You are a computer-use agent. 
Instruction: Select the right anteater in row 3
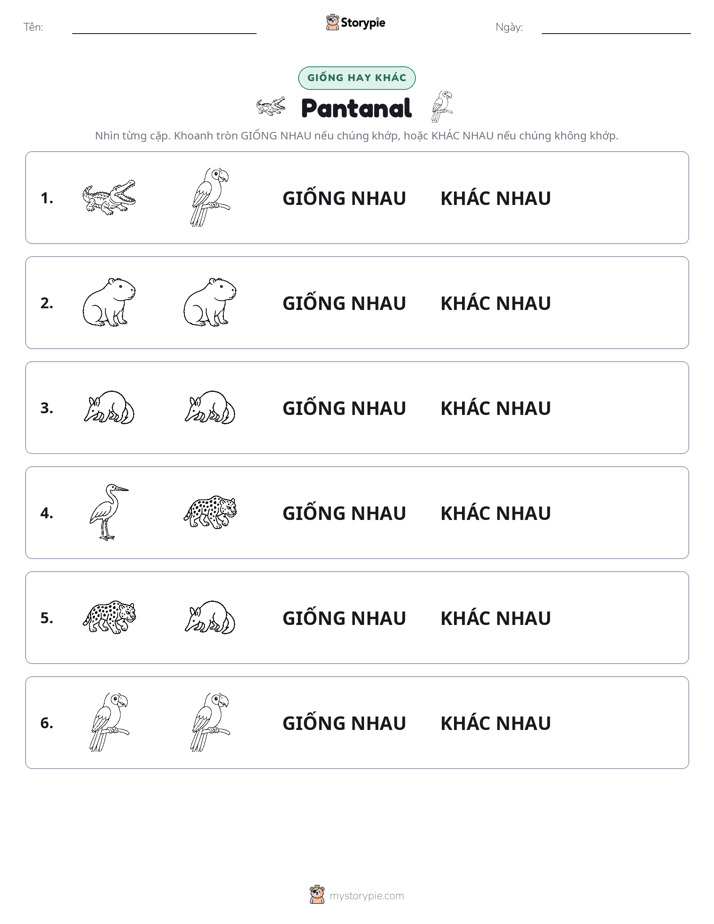210,407
